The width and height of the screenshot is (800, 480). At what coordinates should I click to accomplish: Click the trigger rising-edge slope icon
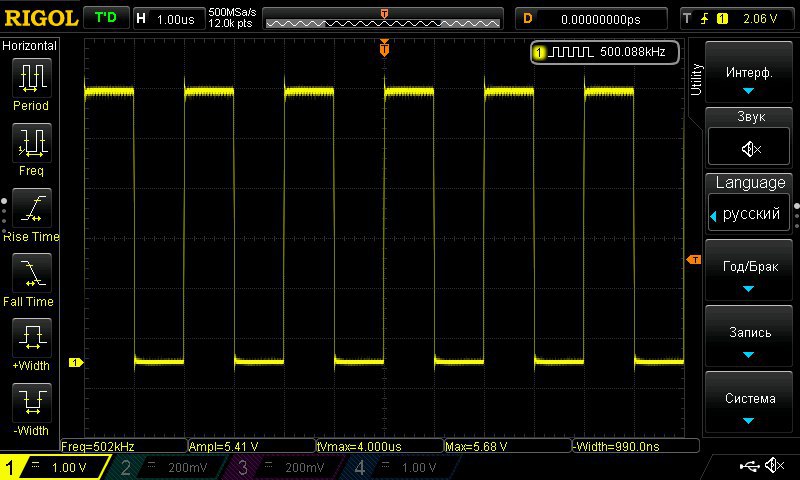tap(705, 19)
